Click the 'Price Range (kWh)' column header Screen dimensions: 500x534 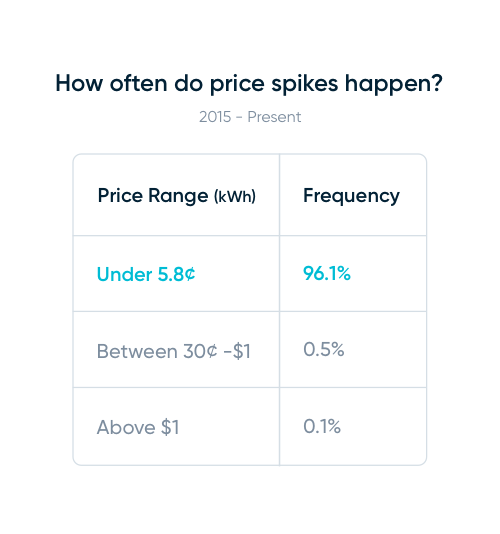pyautogui.click(x=176, y=196)
